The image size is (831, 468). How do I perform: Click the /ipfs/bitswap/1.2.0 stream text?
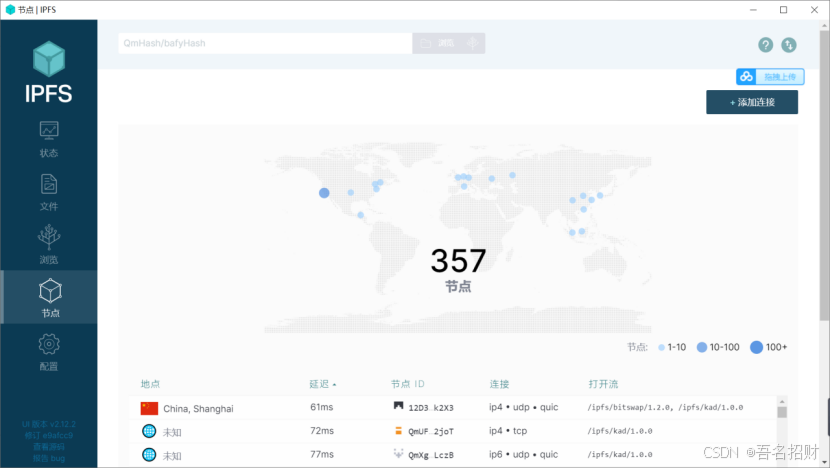click(x=630, y=407)
